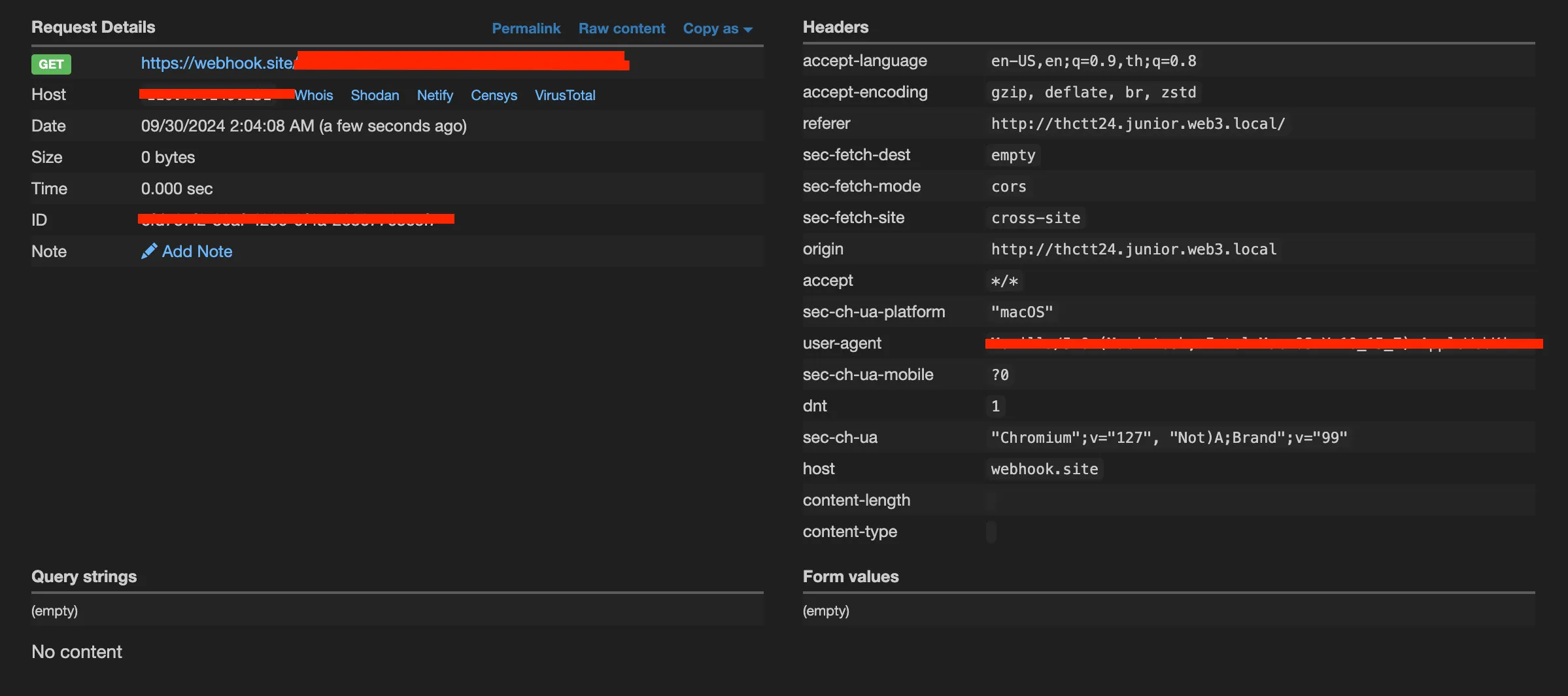Click the https://webhook.site request URL
This screenshot has height=696, width=1568.
217,63
